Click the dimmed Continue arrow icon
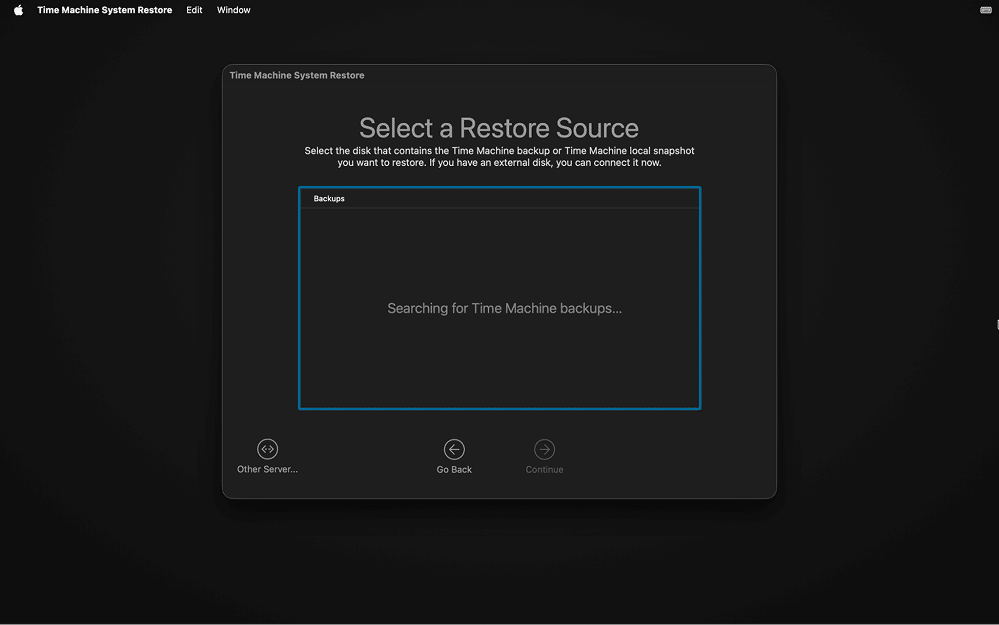999x625 pixels. [x=544, y=449]
